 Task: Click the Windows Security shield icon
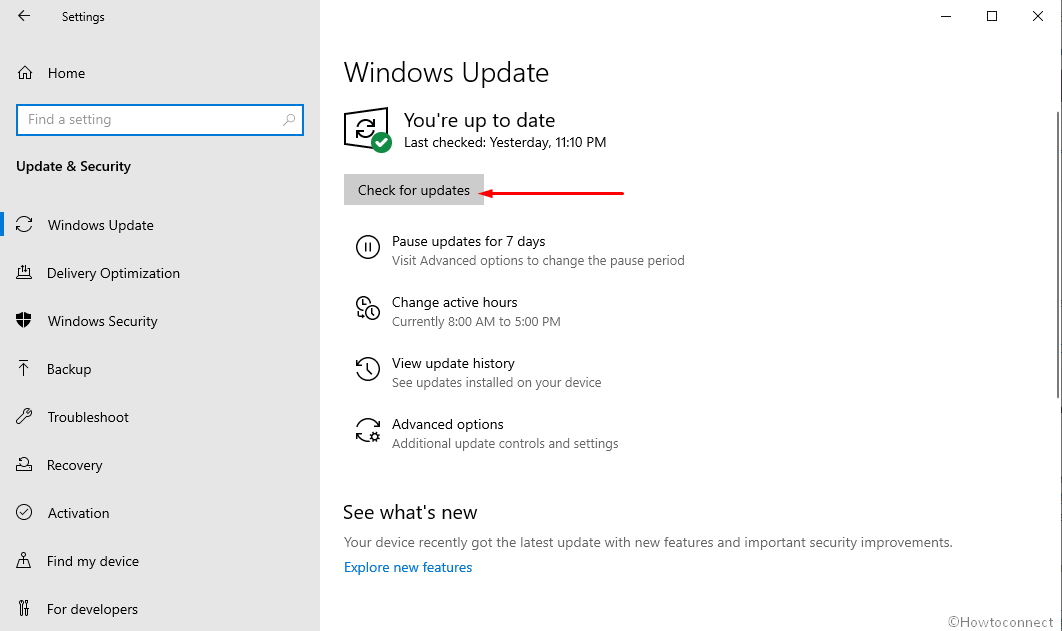[x=24, y=320]
